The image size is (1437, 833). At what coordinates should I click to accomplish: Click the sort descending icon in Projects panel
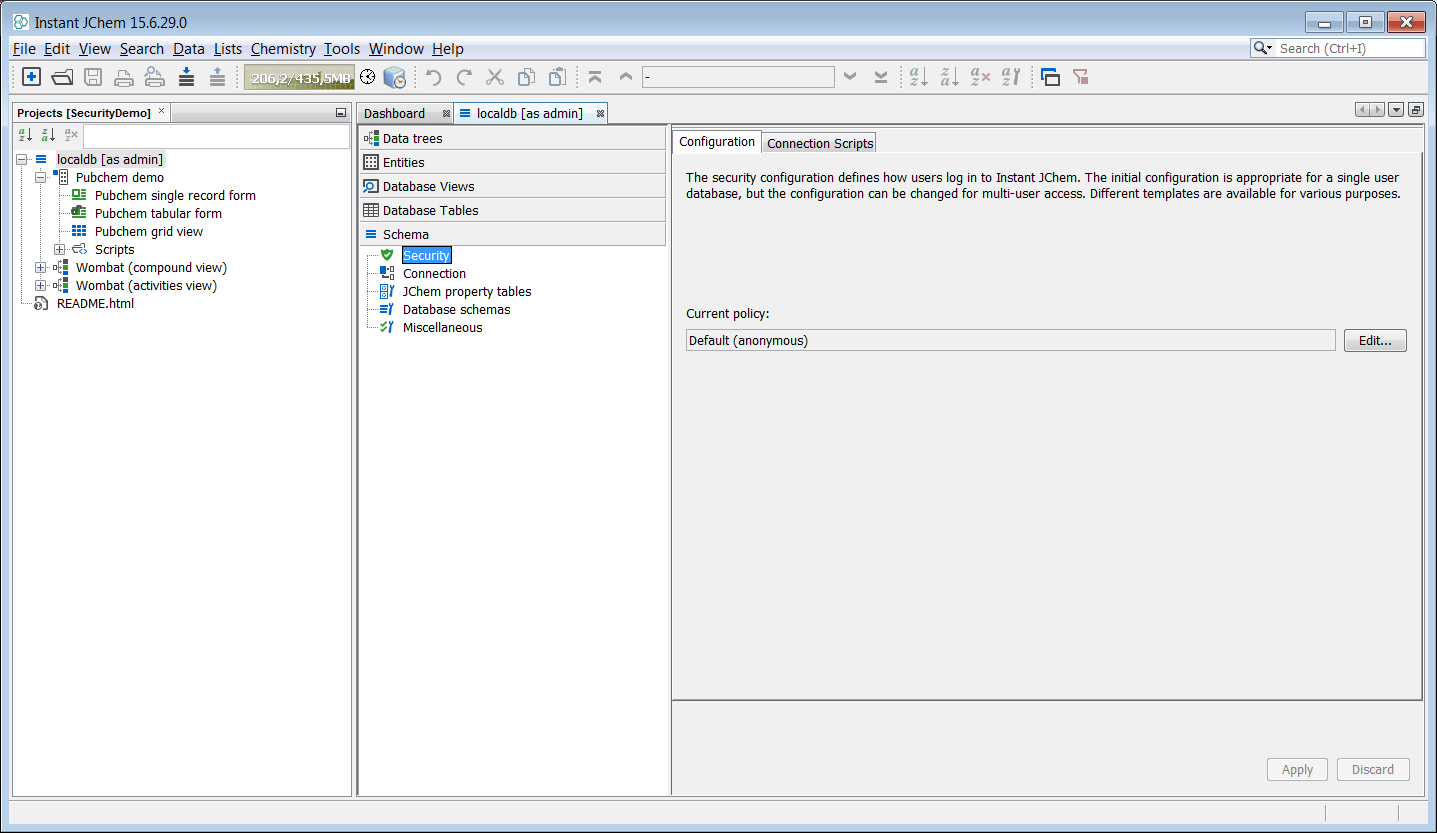tap(48, 135)
